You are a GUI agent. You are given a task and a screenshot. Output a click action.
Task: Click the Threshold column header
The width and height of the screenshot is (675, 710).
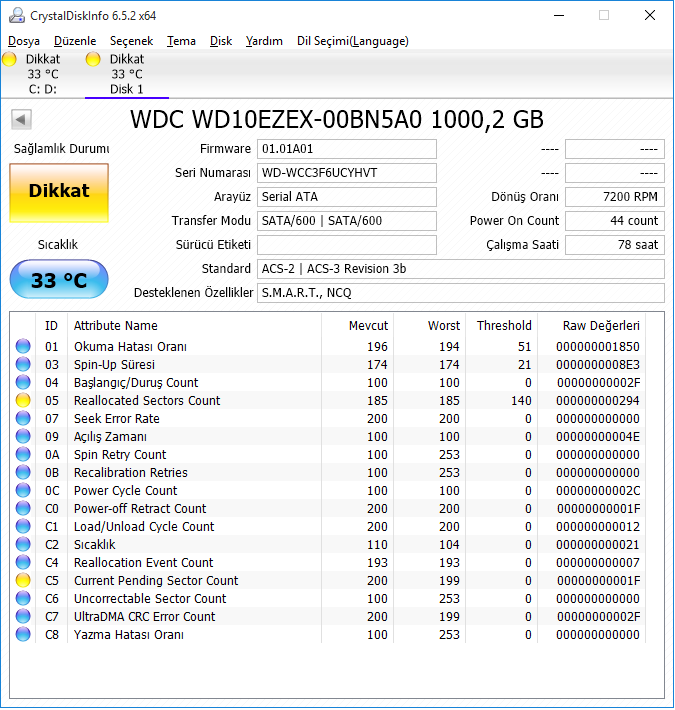(504, 326)
